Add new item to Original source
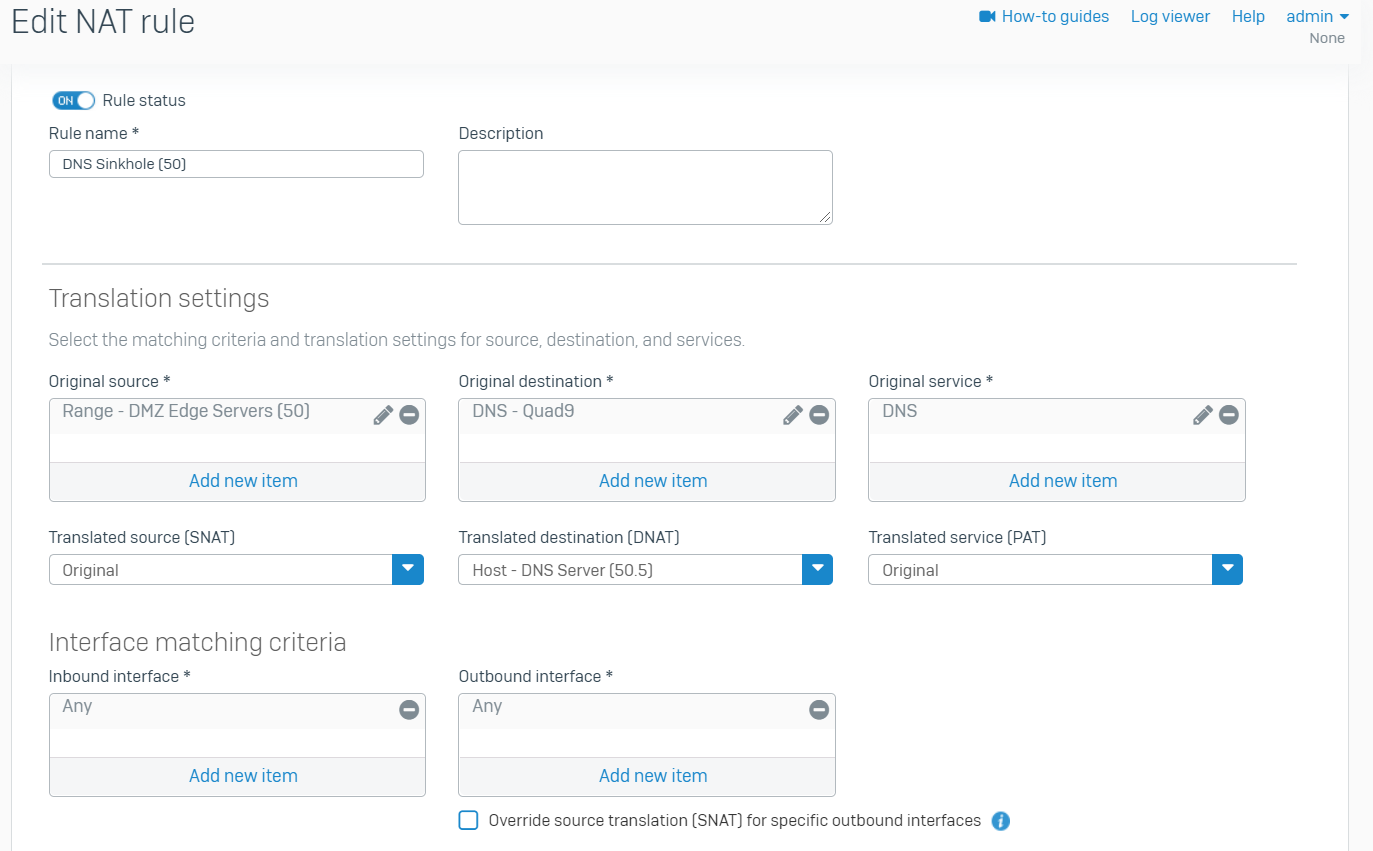Screen dimensions: 1373x851 tap(243, 481)
